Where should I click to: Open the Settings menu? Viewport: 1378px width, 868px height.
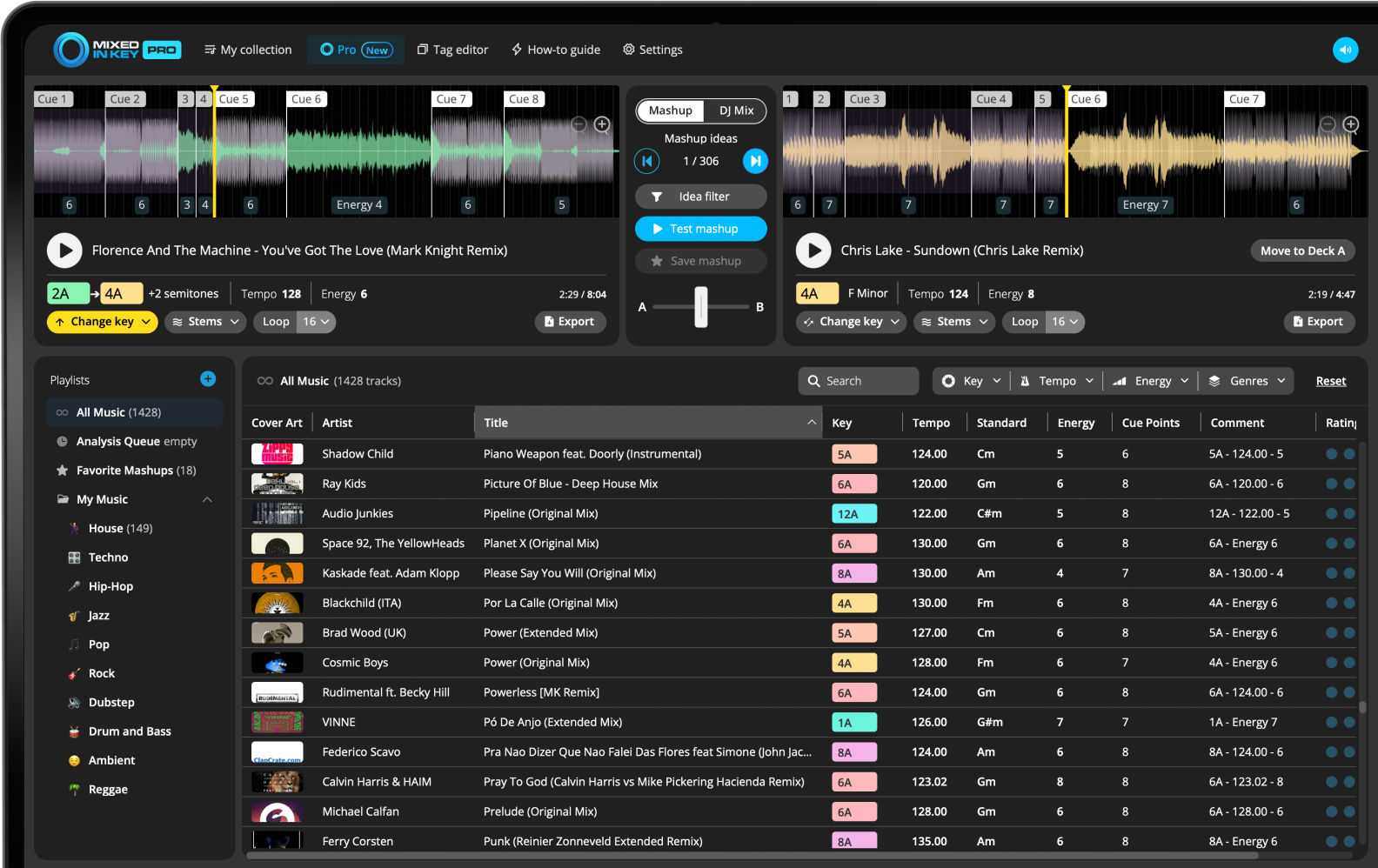click(652, 50)
